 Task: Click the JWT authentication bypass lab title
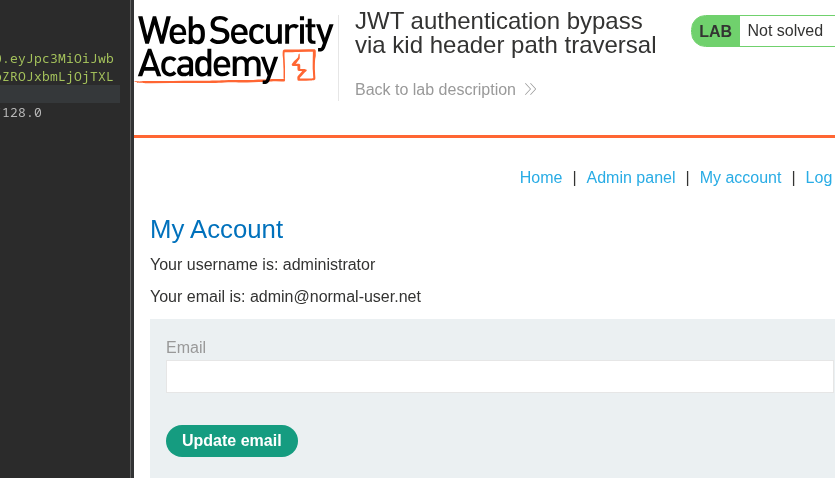point(506,33)
